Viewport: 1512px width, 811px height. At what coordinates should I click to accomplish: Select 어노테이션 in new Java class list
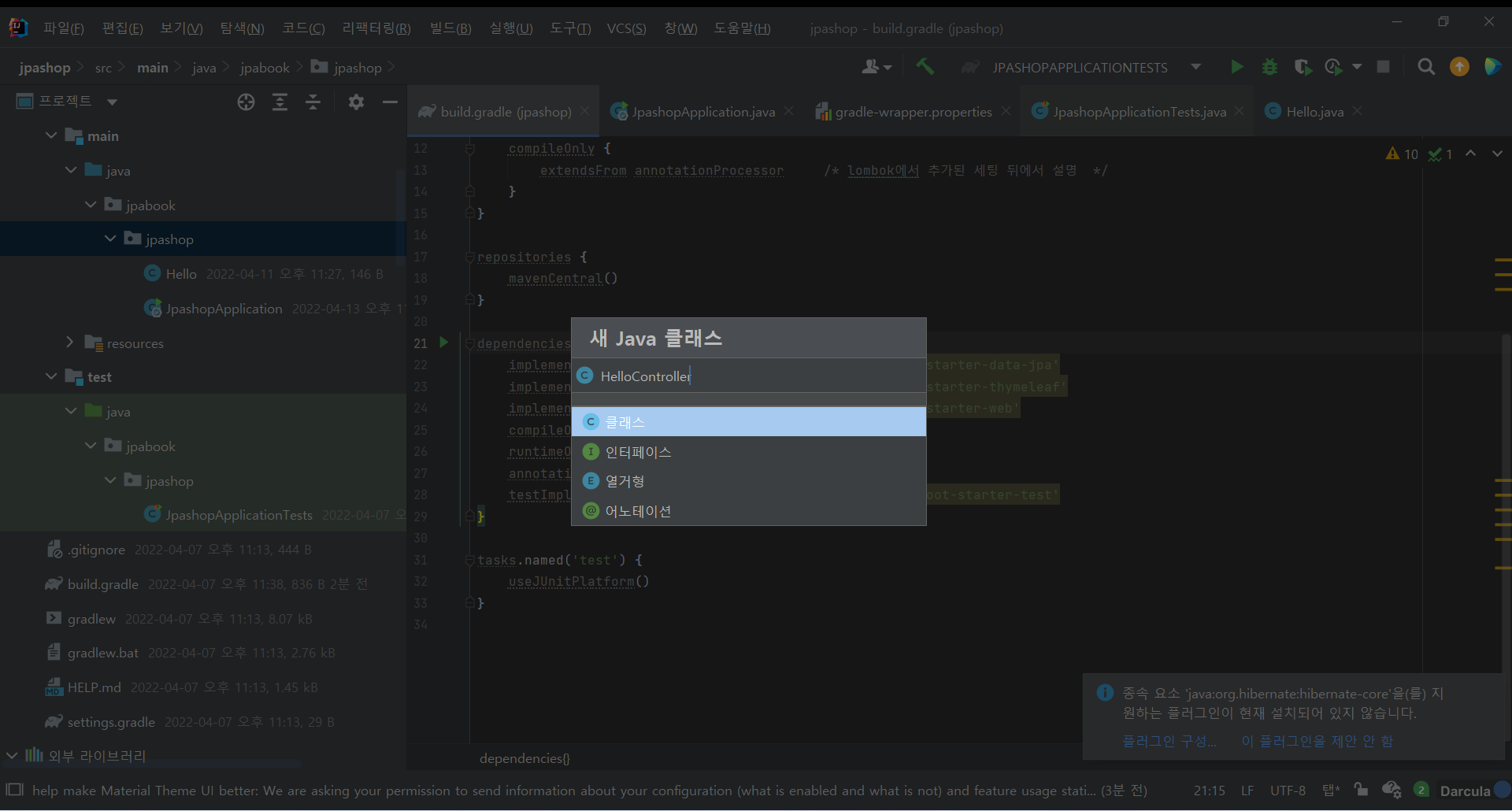(x=748, y=511)
